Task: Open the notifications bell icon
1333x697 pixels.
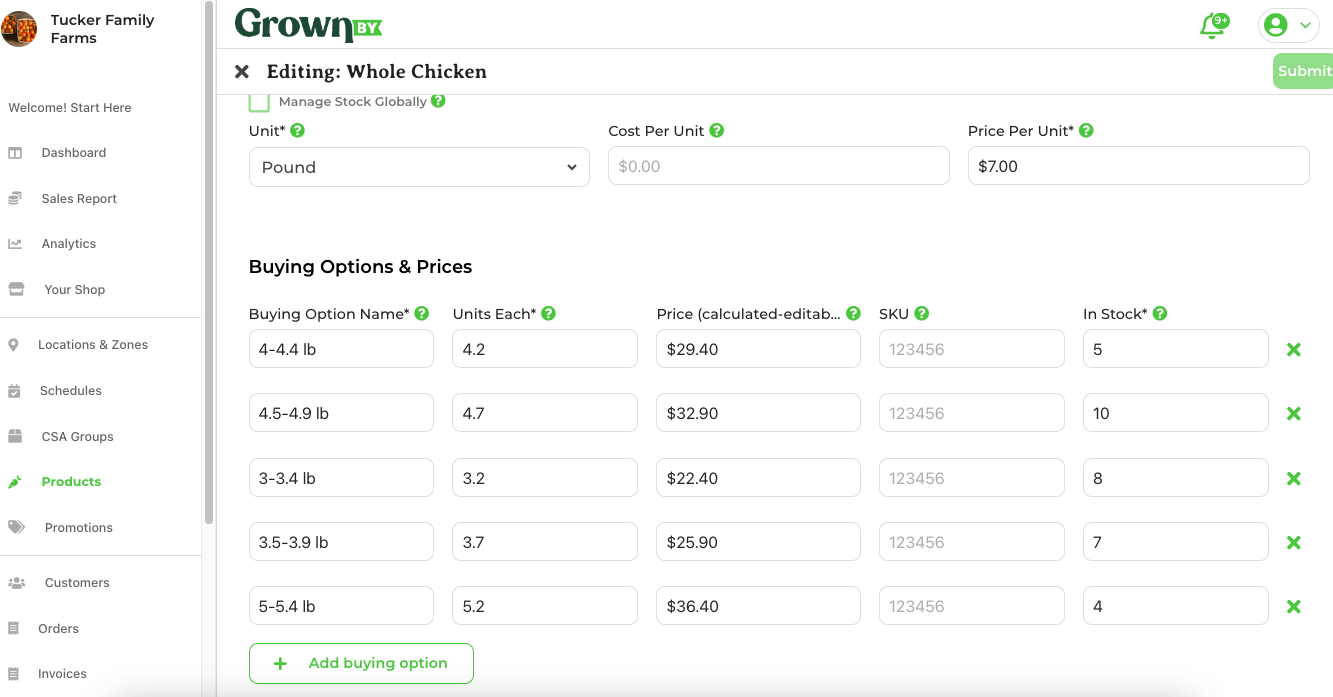Action: click(1212, 26)
